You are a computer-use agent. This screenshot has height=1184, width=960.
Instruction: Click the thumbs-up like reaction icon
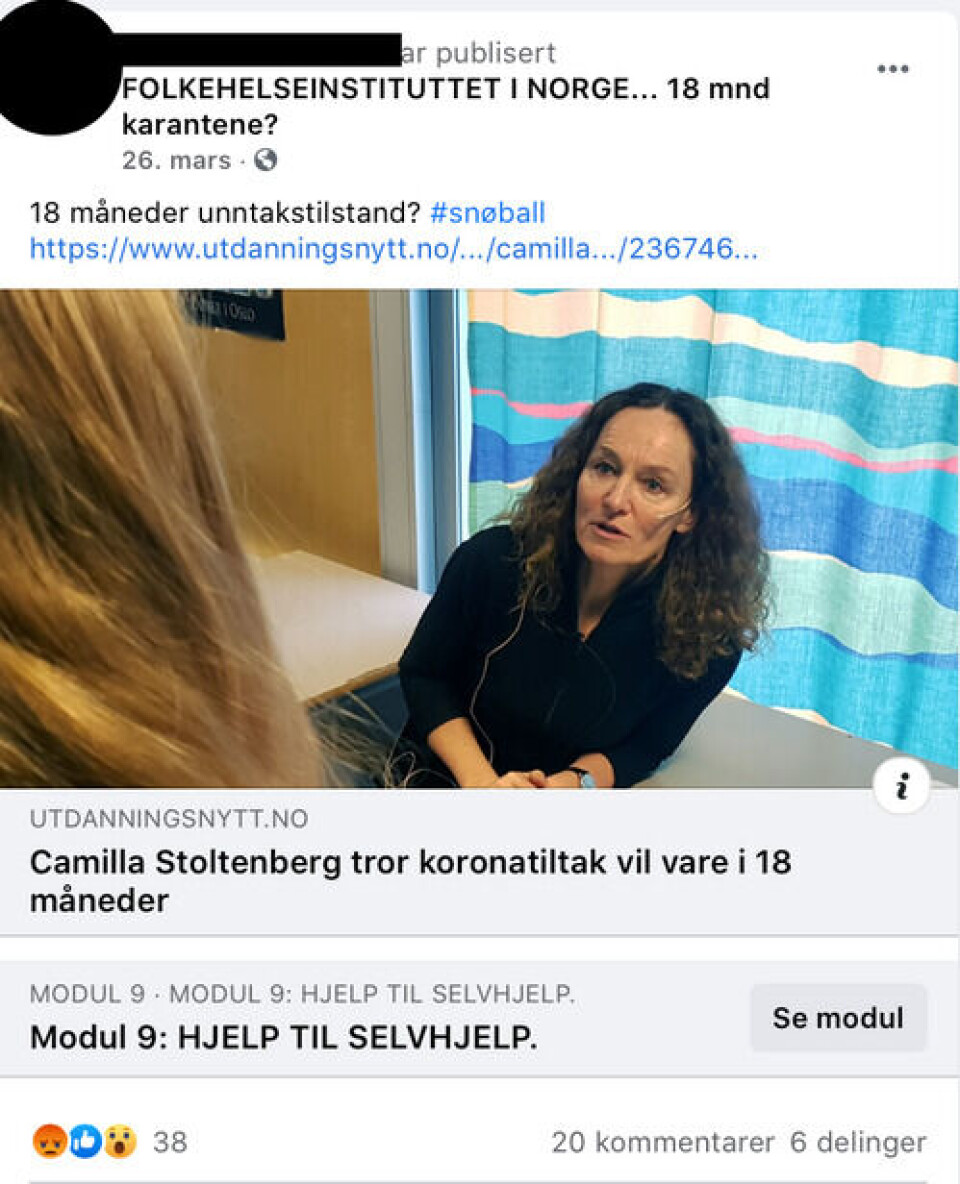coord(85,1141)
